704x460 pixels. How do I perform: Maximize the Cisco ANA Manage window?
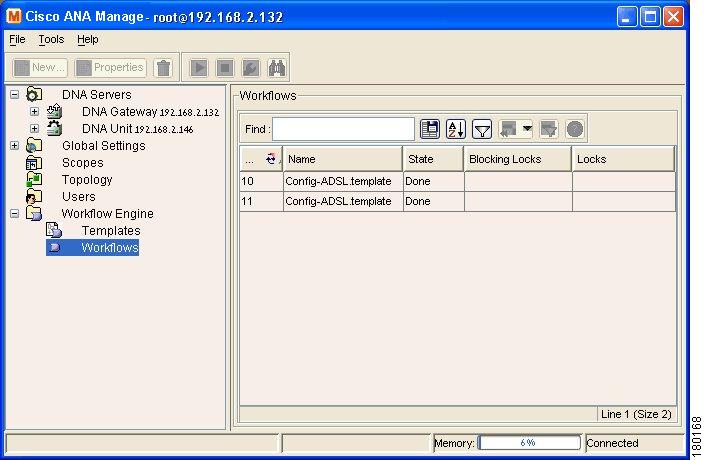tap(650, 17)
